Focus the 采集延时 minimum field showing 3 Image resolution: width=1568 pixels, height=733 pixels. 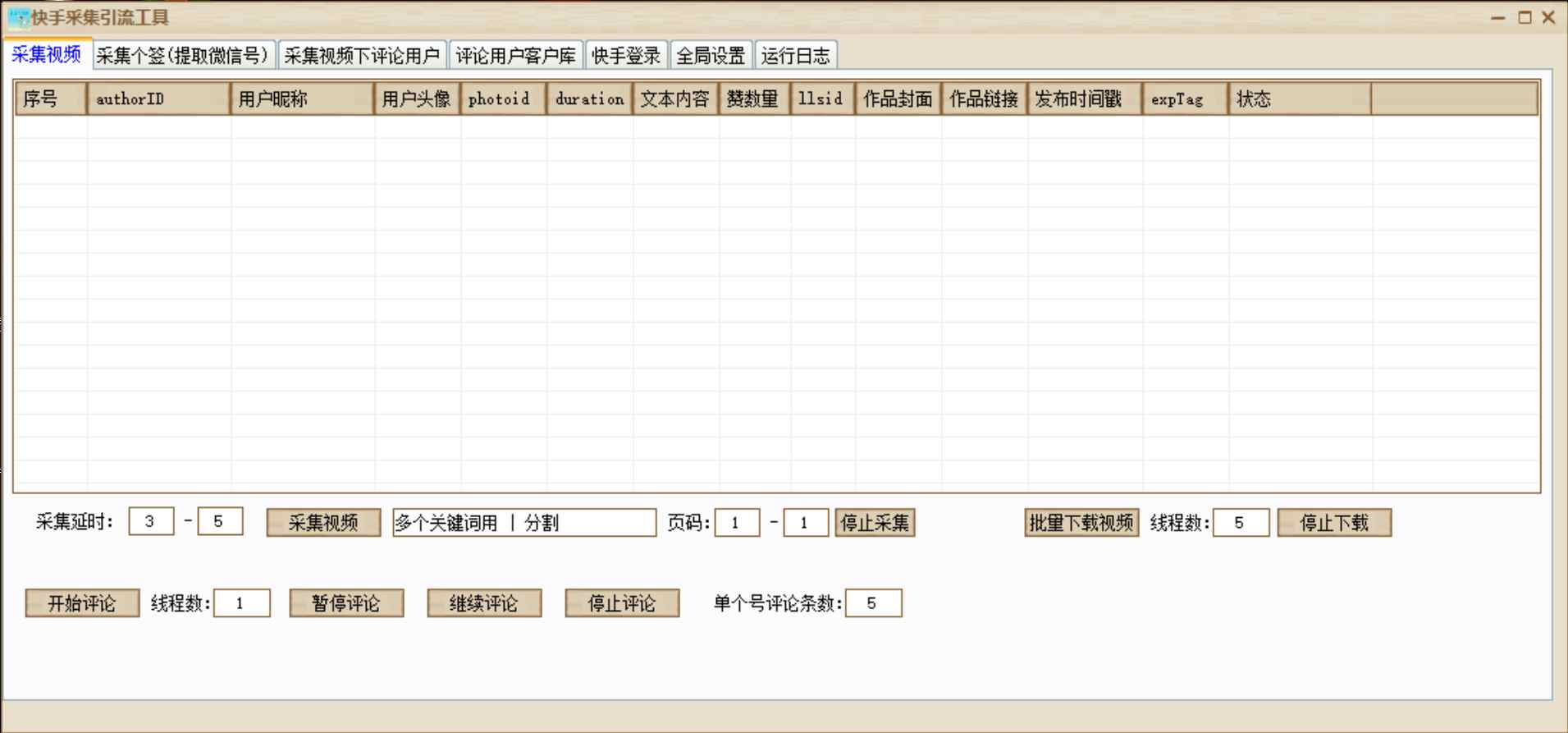tap(151, 521)
